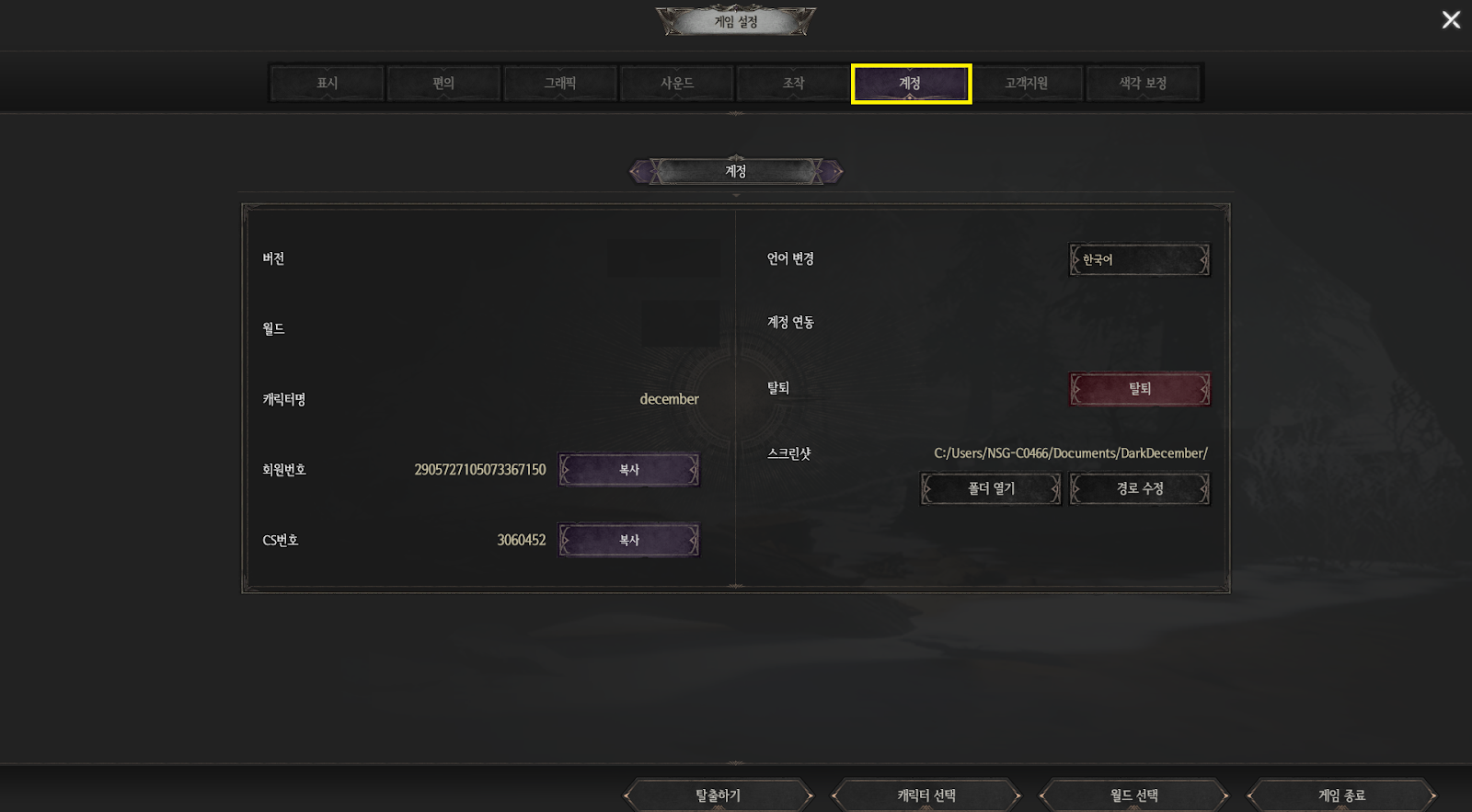Open the screenshot folder with 폴더 열기
This screenshot has height=812, width=1472.
pos(991,488)
